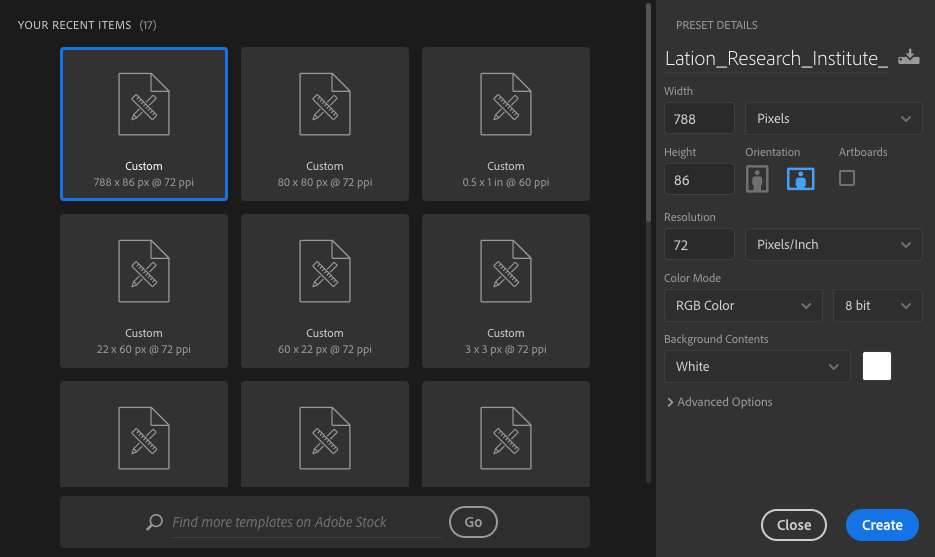This screenshot has width=935, height=557.
Task: Click the Find more templates search field
Action: (x=306, y=522)
